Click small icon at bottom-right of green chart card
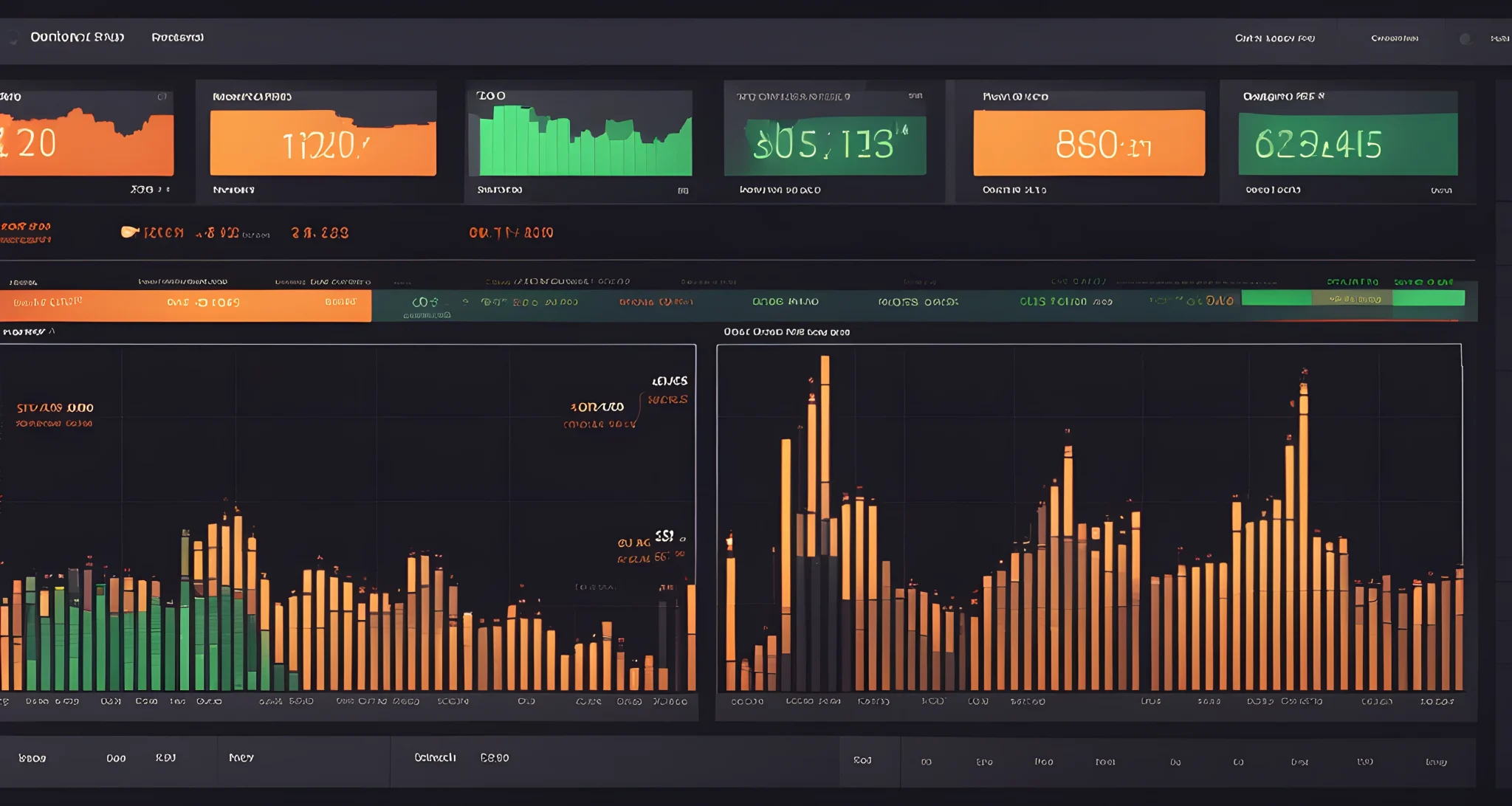Viewport: 1512px width, 806px height. pos(683,190)
